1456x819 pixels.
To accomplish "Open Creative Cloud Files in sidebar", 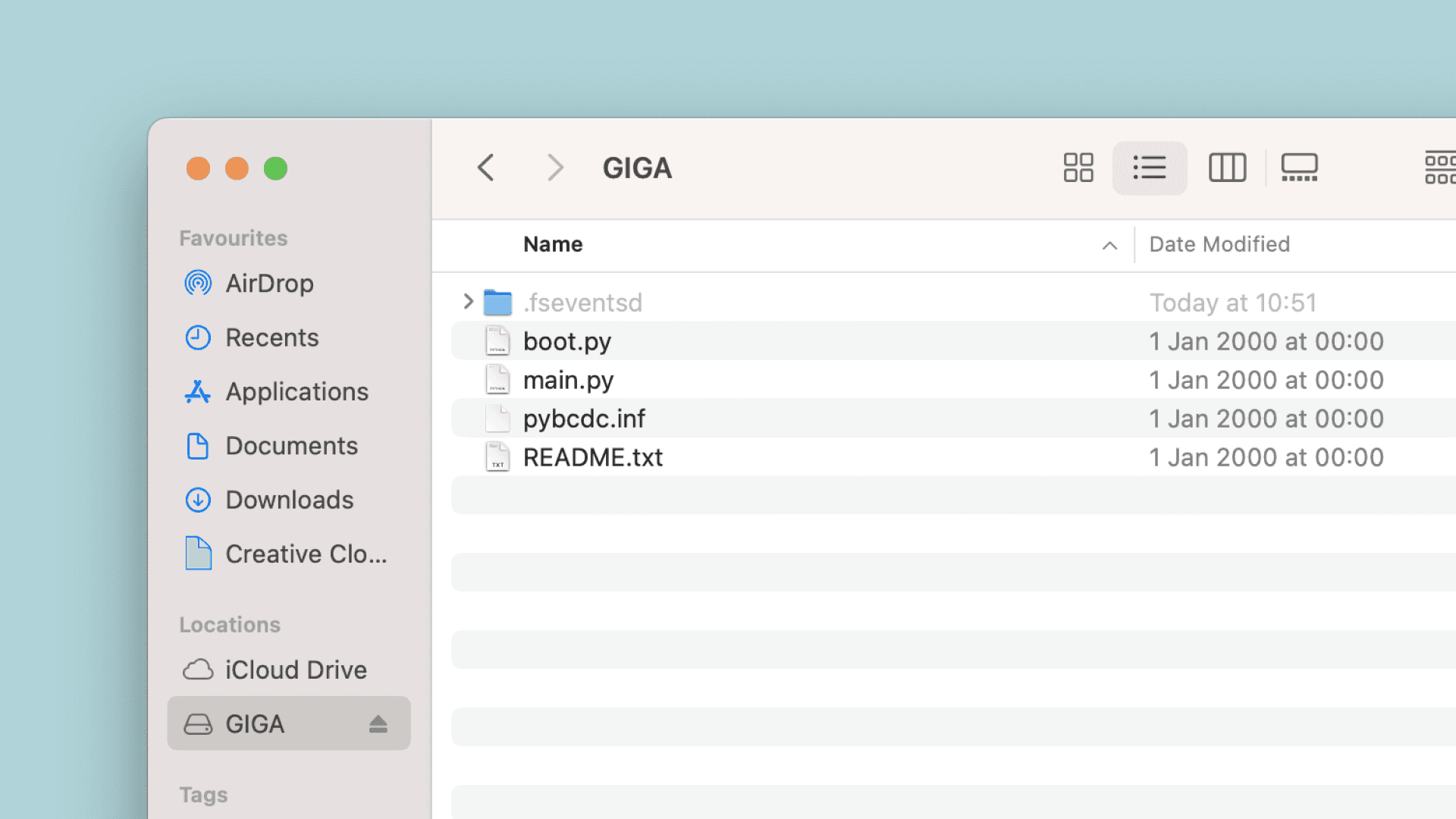I will (306, 554).
